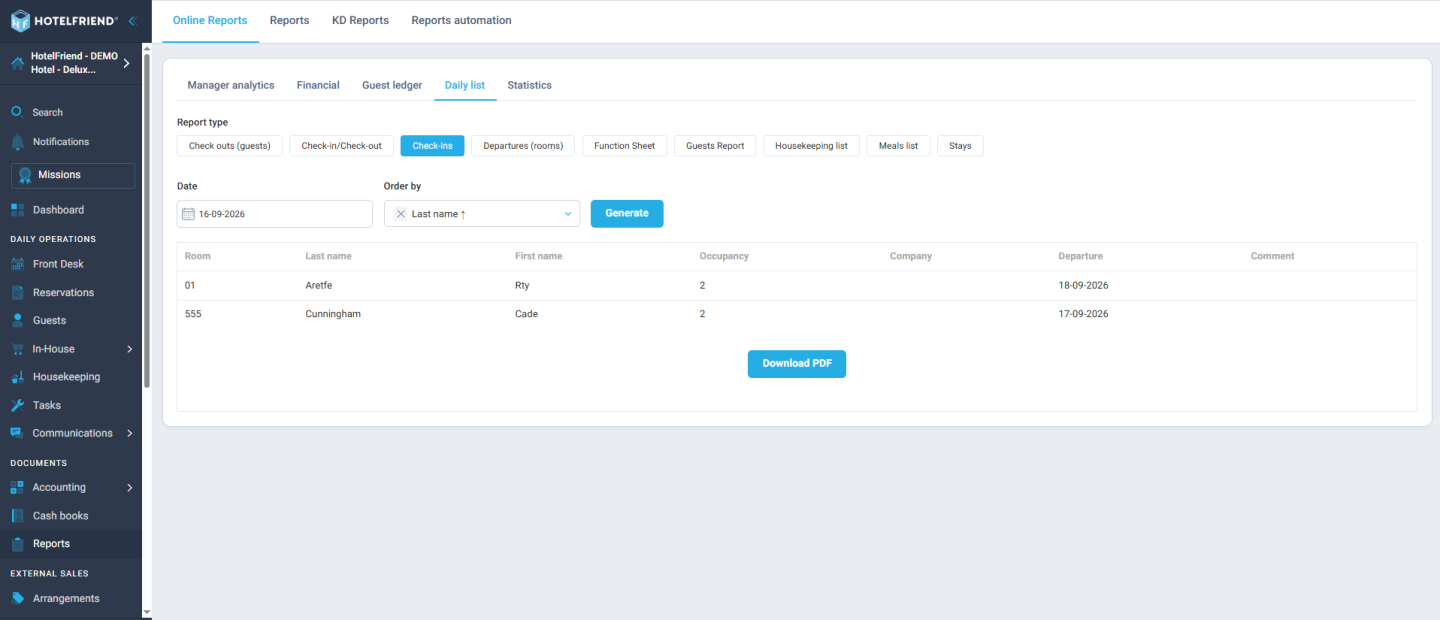Click the hotel house icon
The height and width of the screenshot is (620, 1440).
(17, 64)
